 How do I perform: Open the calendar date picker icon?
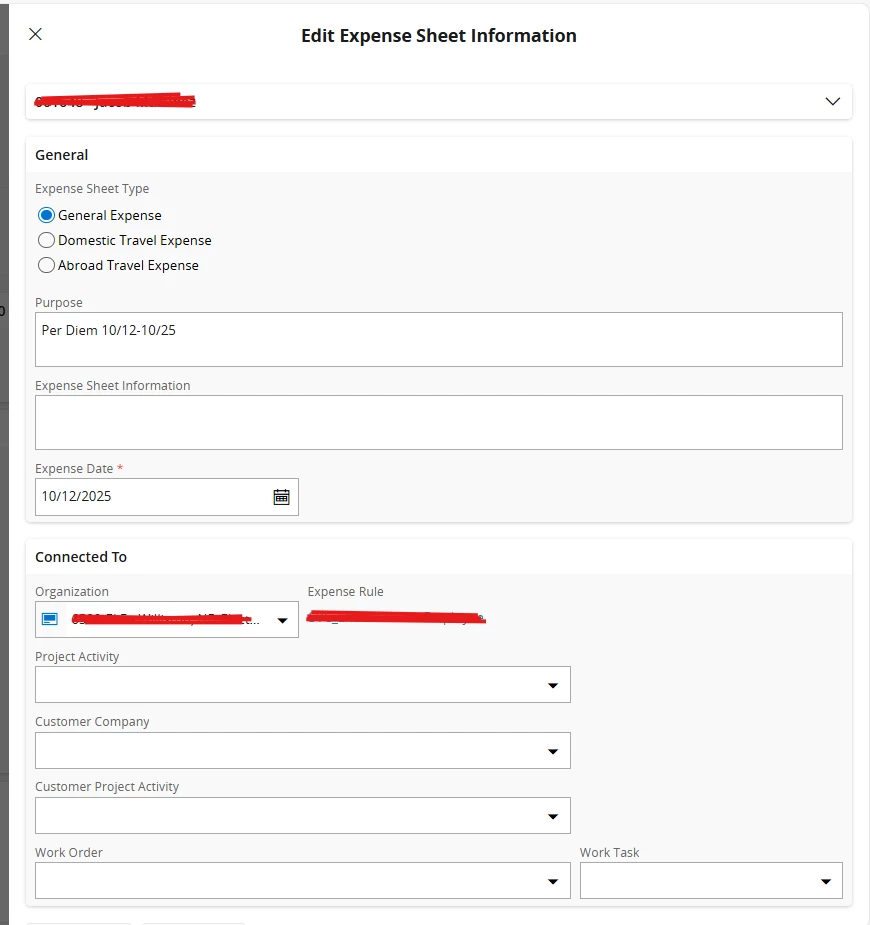tap(281, 497)
